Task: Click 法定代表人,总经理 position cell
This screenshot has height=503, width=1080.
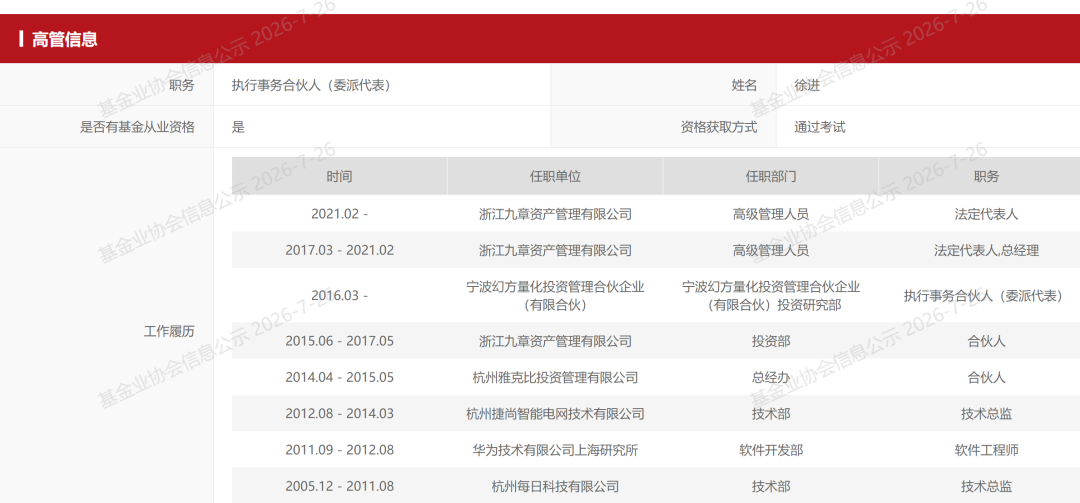Action: point(986,250)
